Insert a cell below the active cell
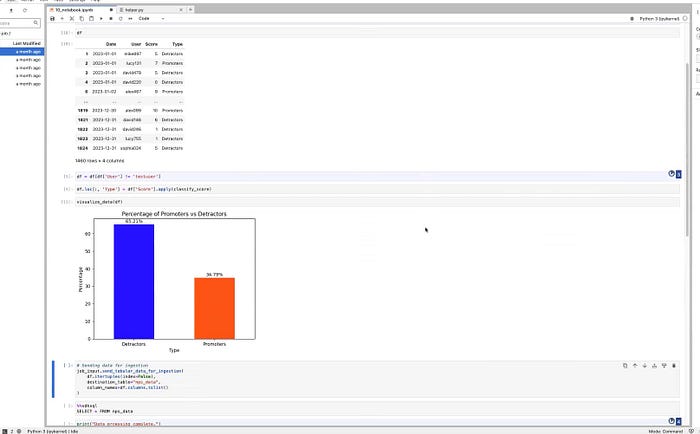Screen dimensions: 700x434 (x=664, y=366)
